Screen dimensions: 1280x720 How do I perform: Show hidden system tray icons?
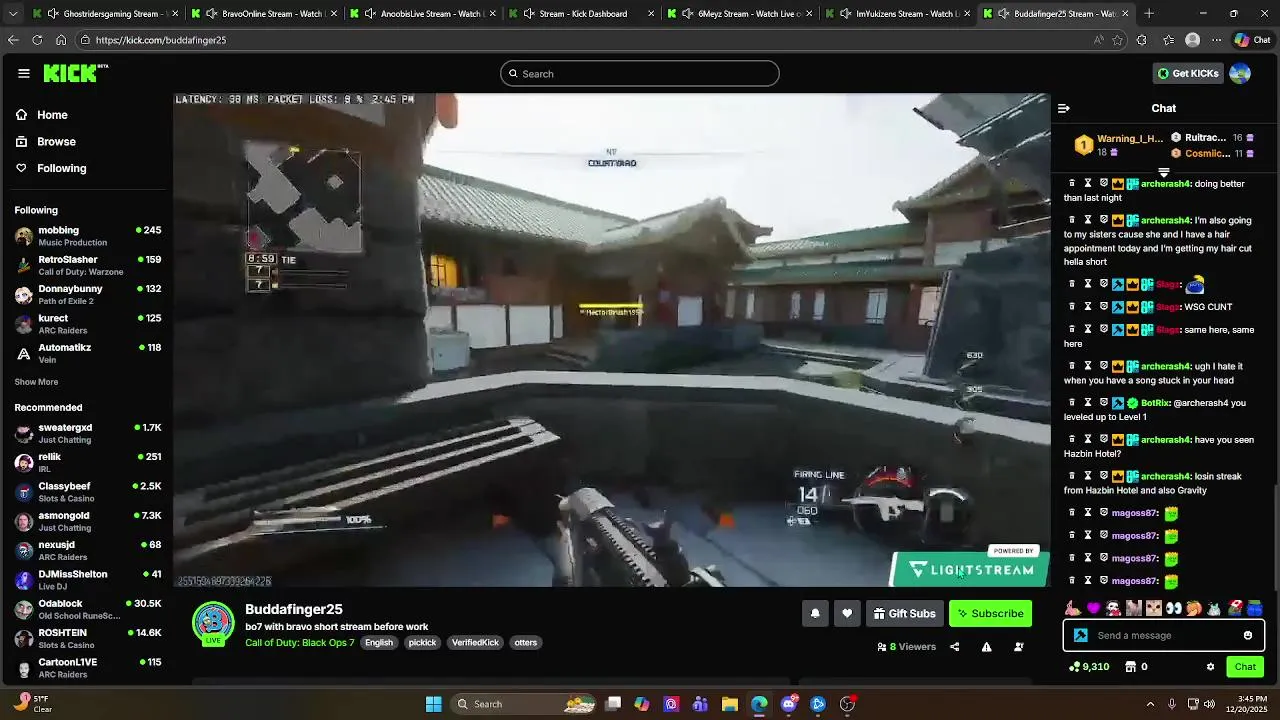tap(1150, 704)
